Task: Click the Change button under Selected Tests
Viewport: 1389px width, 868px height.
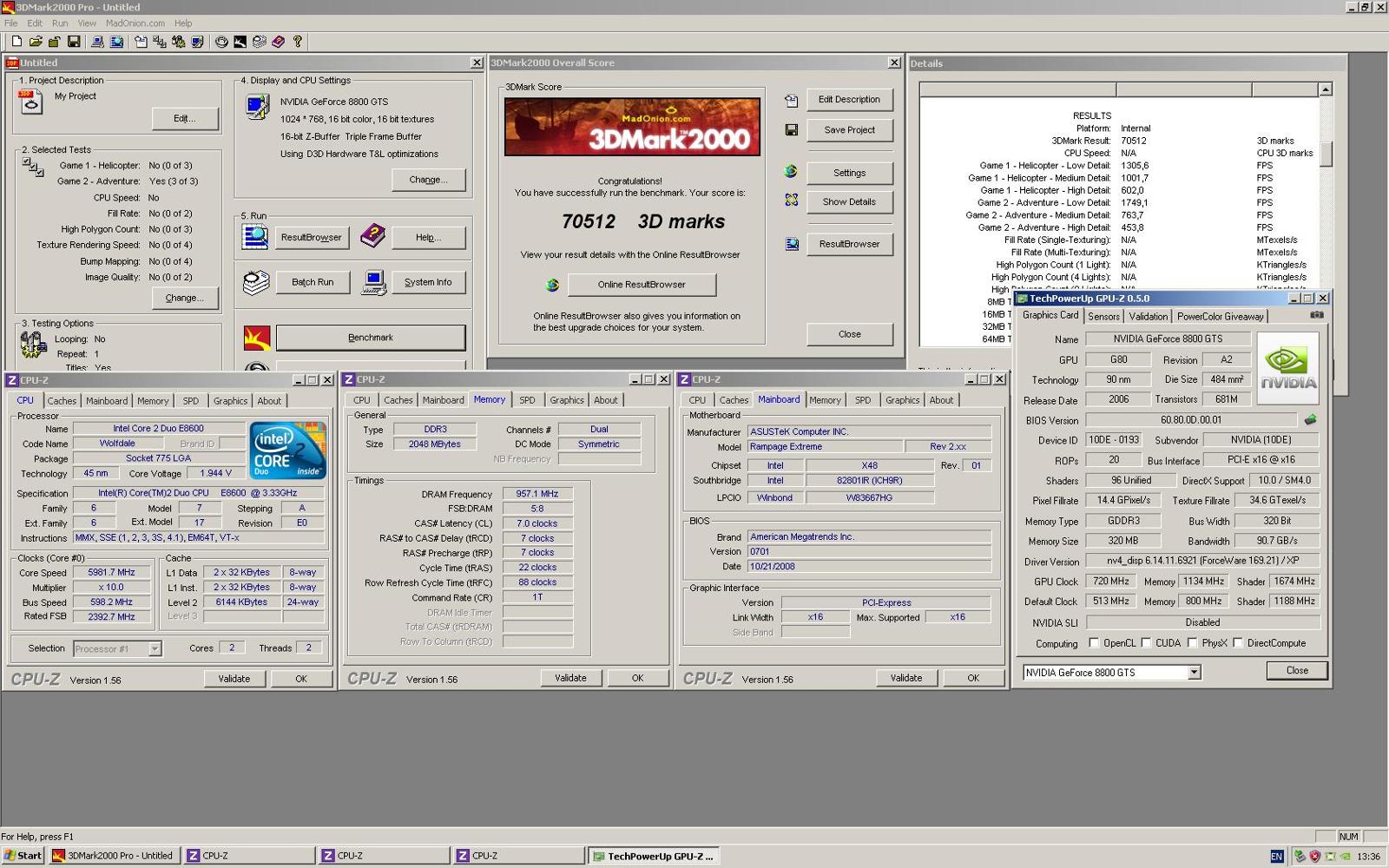Action: coord(185,298)
